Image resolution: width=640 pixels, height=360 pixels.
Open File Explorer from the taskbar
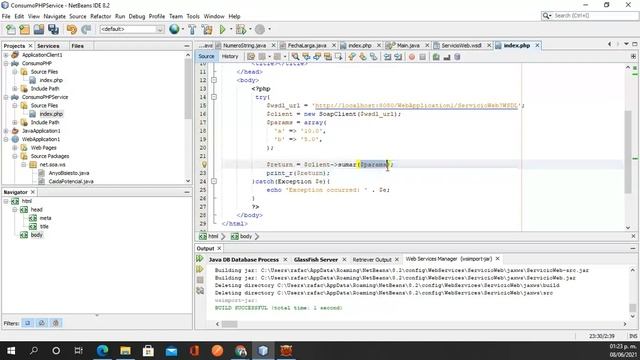click(125, 351)
